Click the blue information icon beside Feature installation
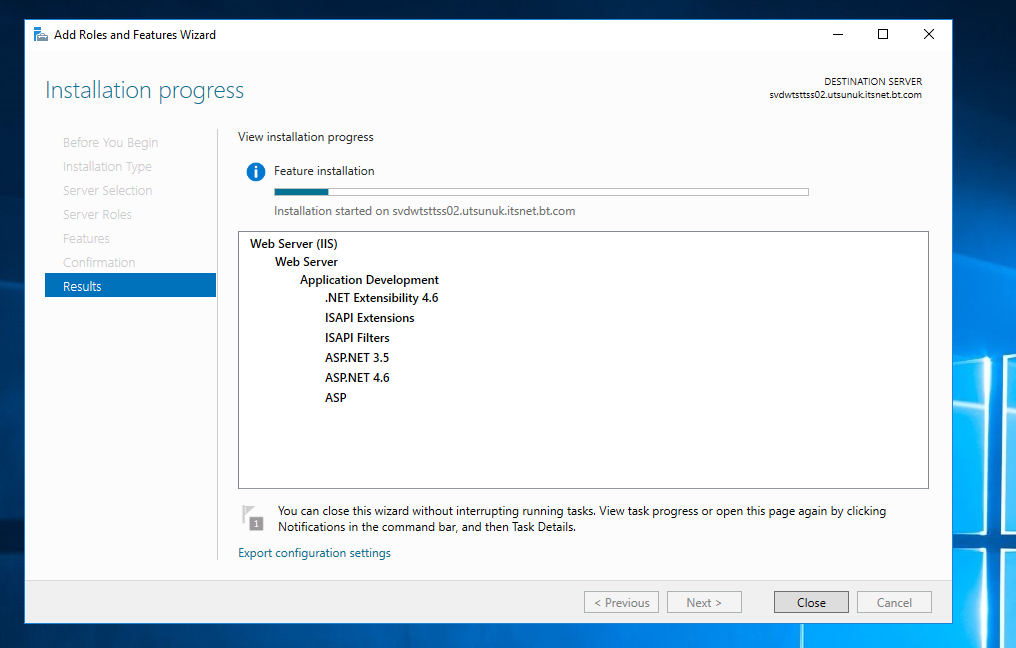 tap(256, 172)
